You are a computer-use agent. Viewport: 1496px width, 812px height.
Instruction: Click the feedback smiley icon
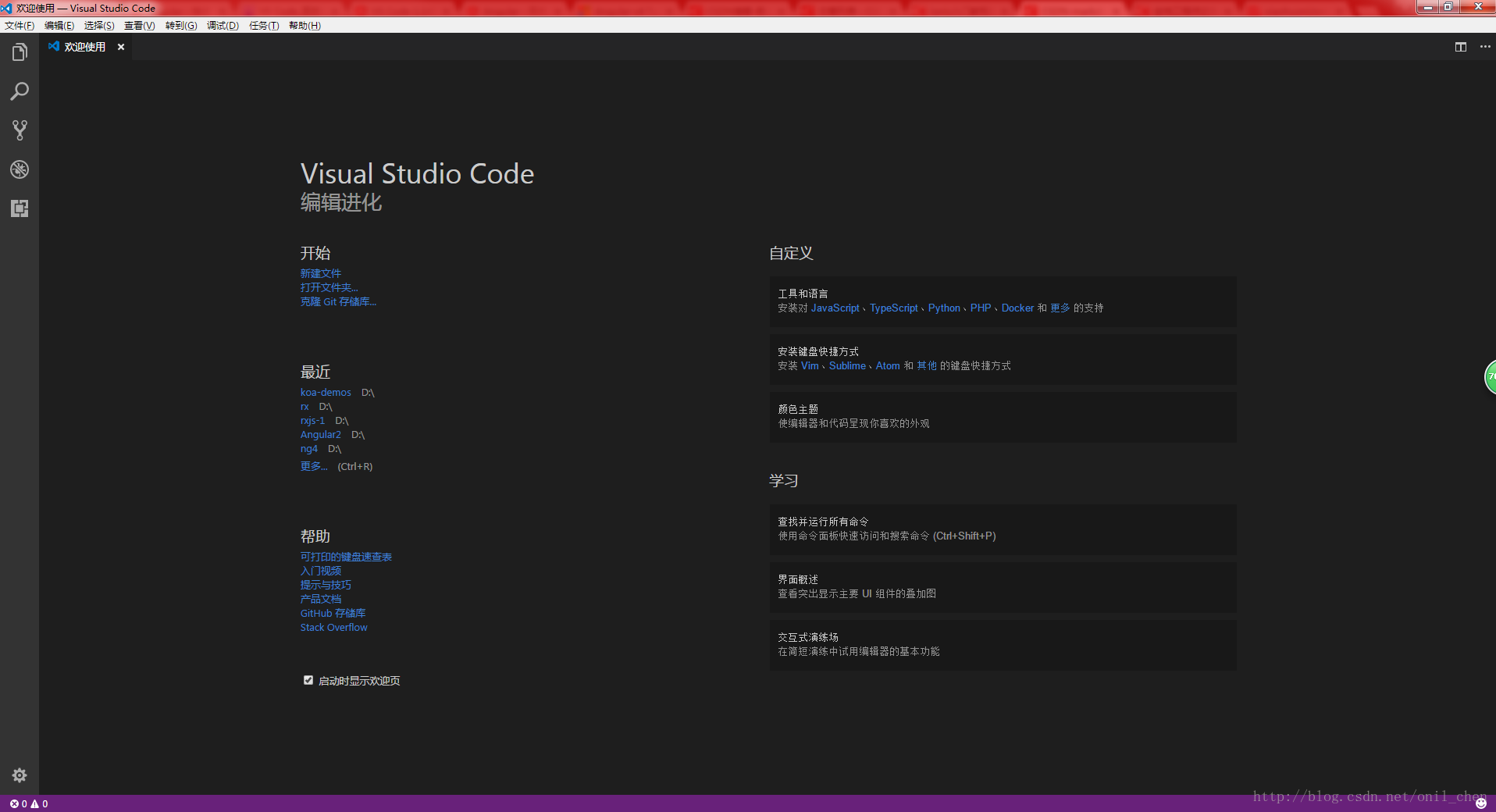tap(1481, 803)
